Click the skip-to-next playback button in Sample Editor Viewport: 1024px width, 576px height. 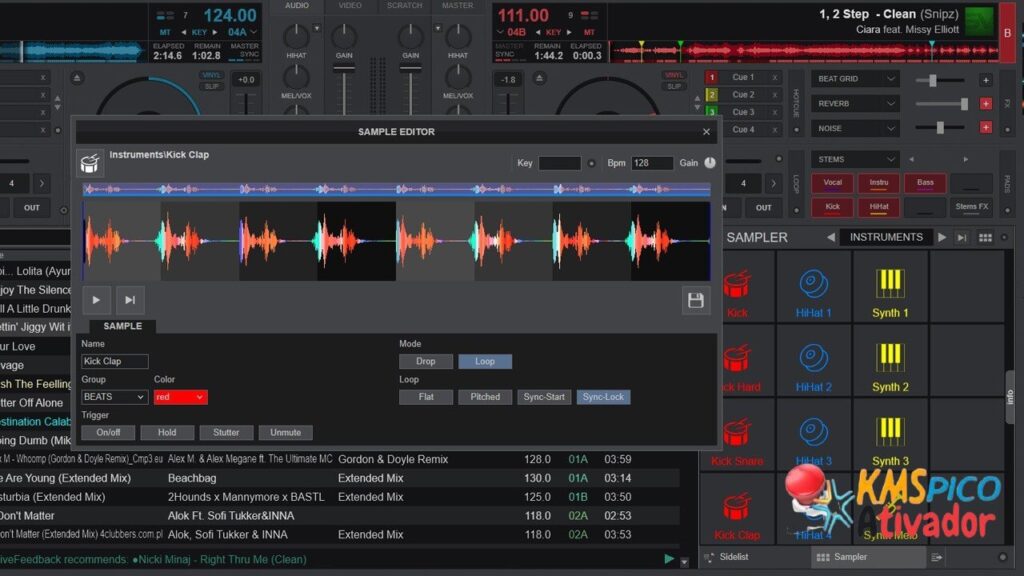click(x=130, y=300)
